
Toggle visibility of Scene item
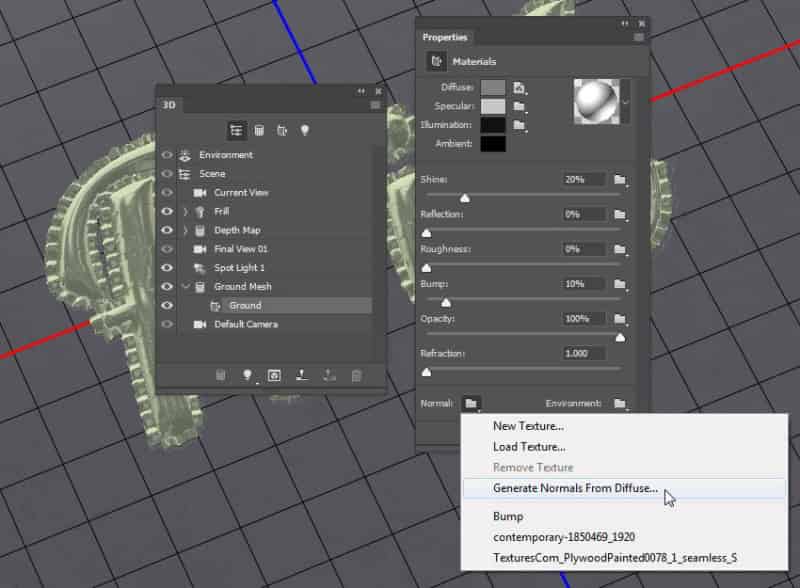click(167, 174)
